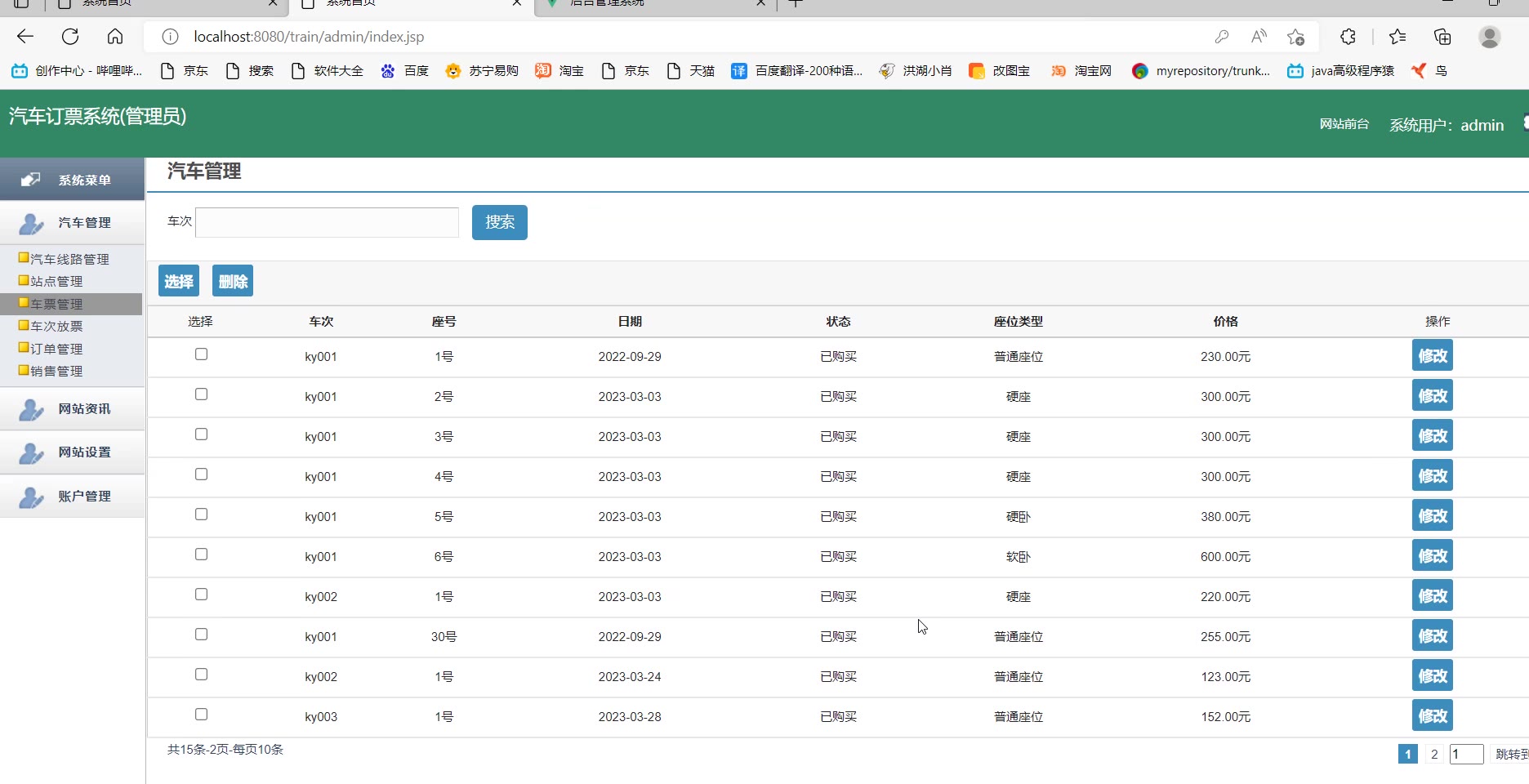Open browser extensions puzzle icon
Screen dimensions: 1529x784
1348,37
